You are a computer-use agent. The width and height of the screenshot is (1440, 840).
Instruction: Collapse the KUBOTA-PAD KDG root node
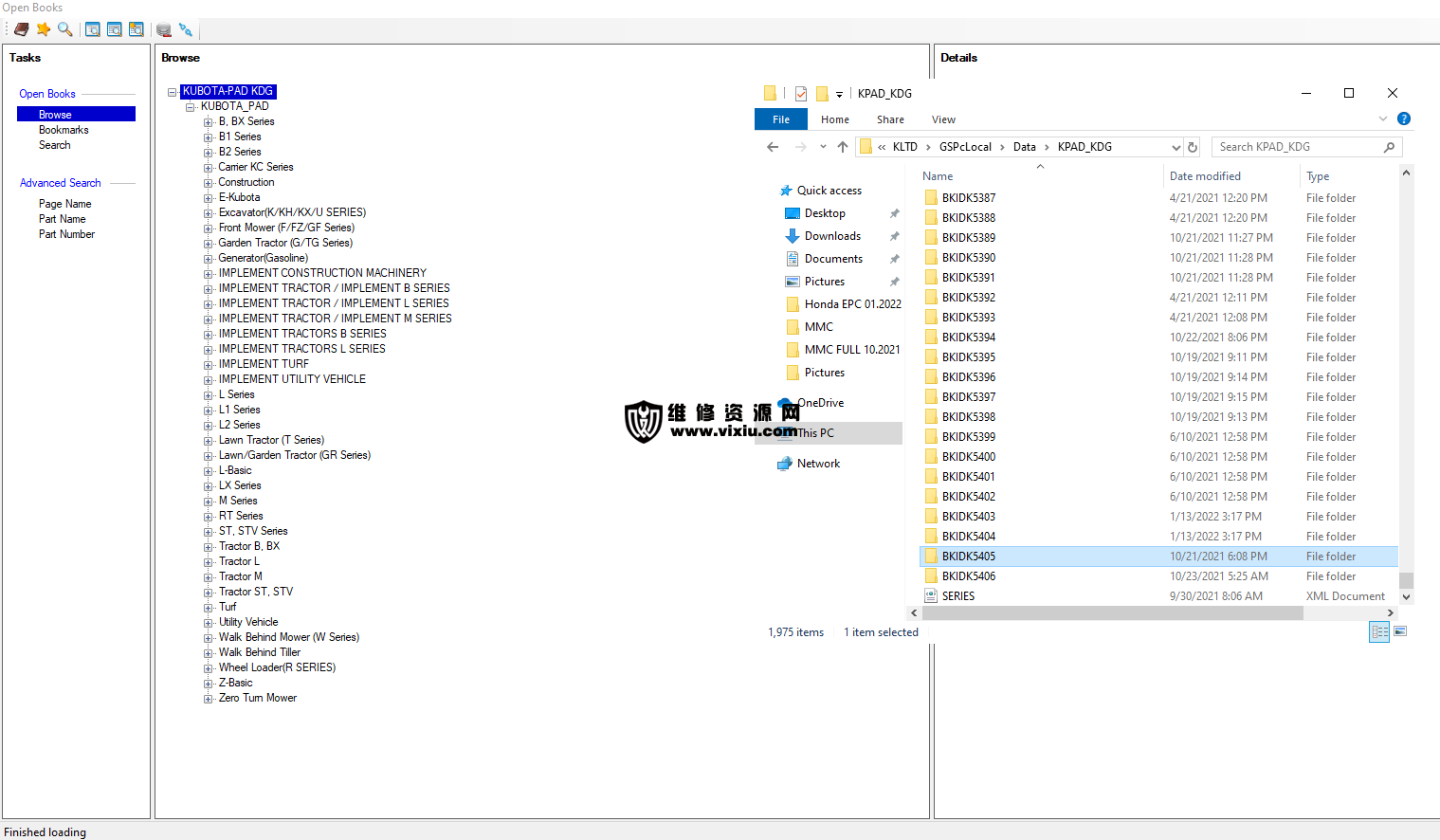(x=172, y=92)
